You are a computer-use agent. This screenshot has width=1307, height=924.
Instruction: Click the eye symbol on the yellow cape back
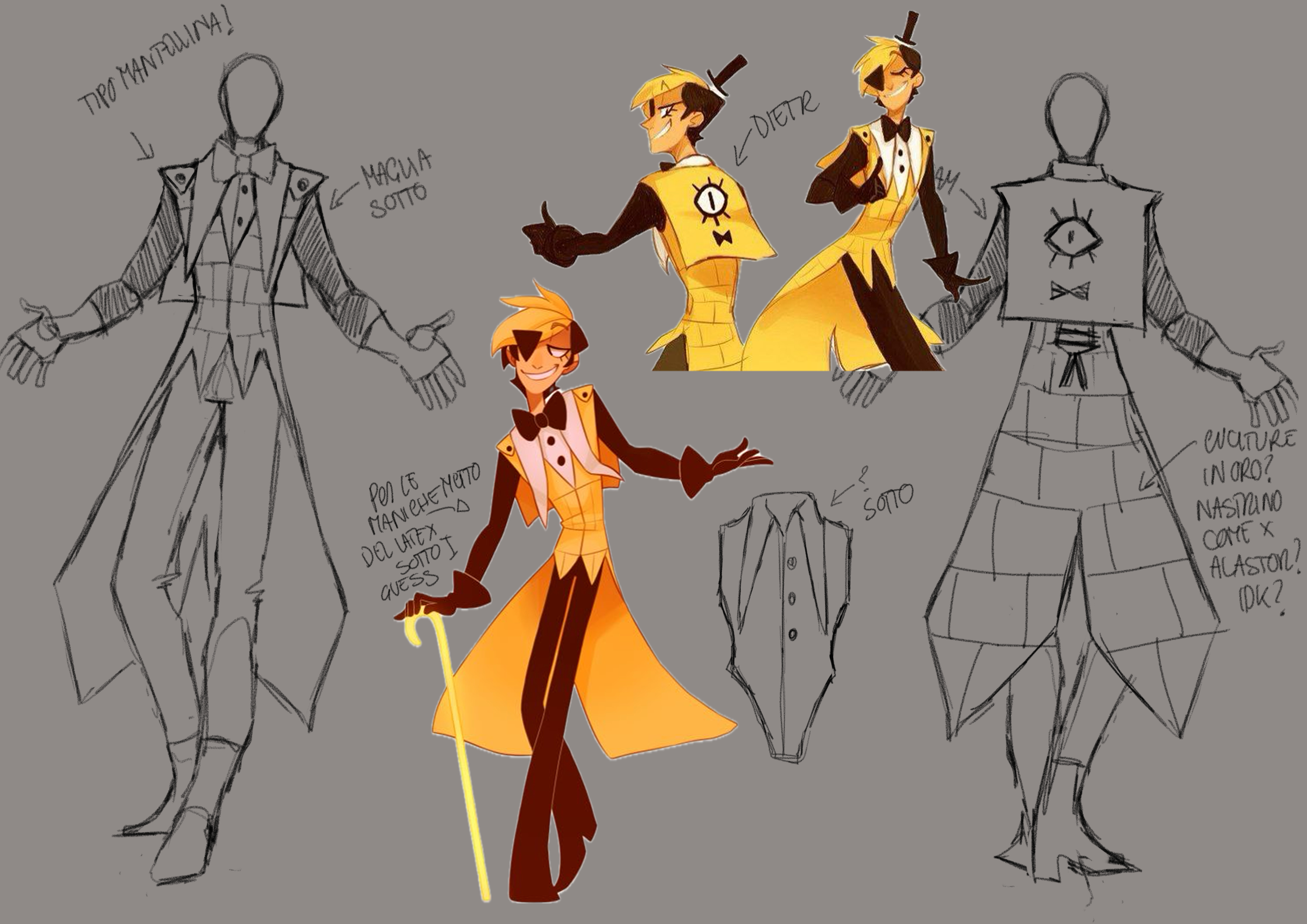click(x=712, y=200)
